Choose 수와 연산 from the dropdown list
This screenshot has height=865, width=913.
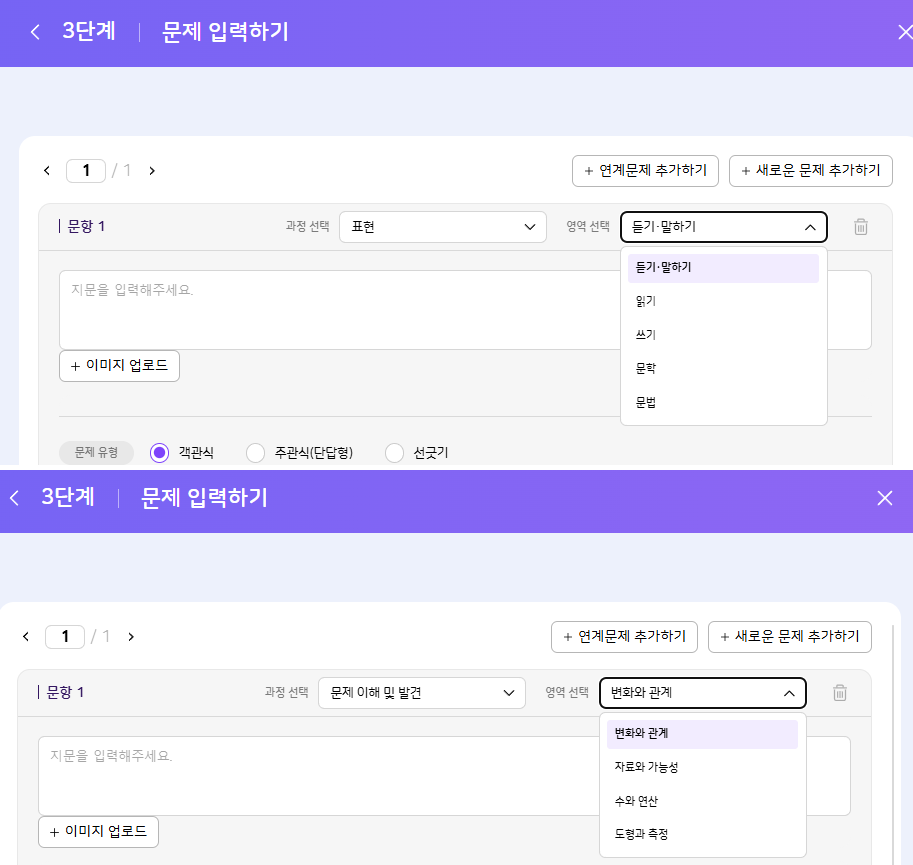click(702, 801)
